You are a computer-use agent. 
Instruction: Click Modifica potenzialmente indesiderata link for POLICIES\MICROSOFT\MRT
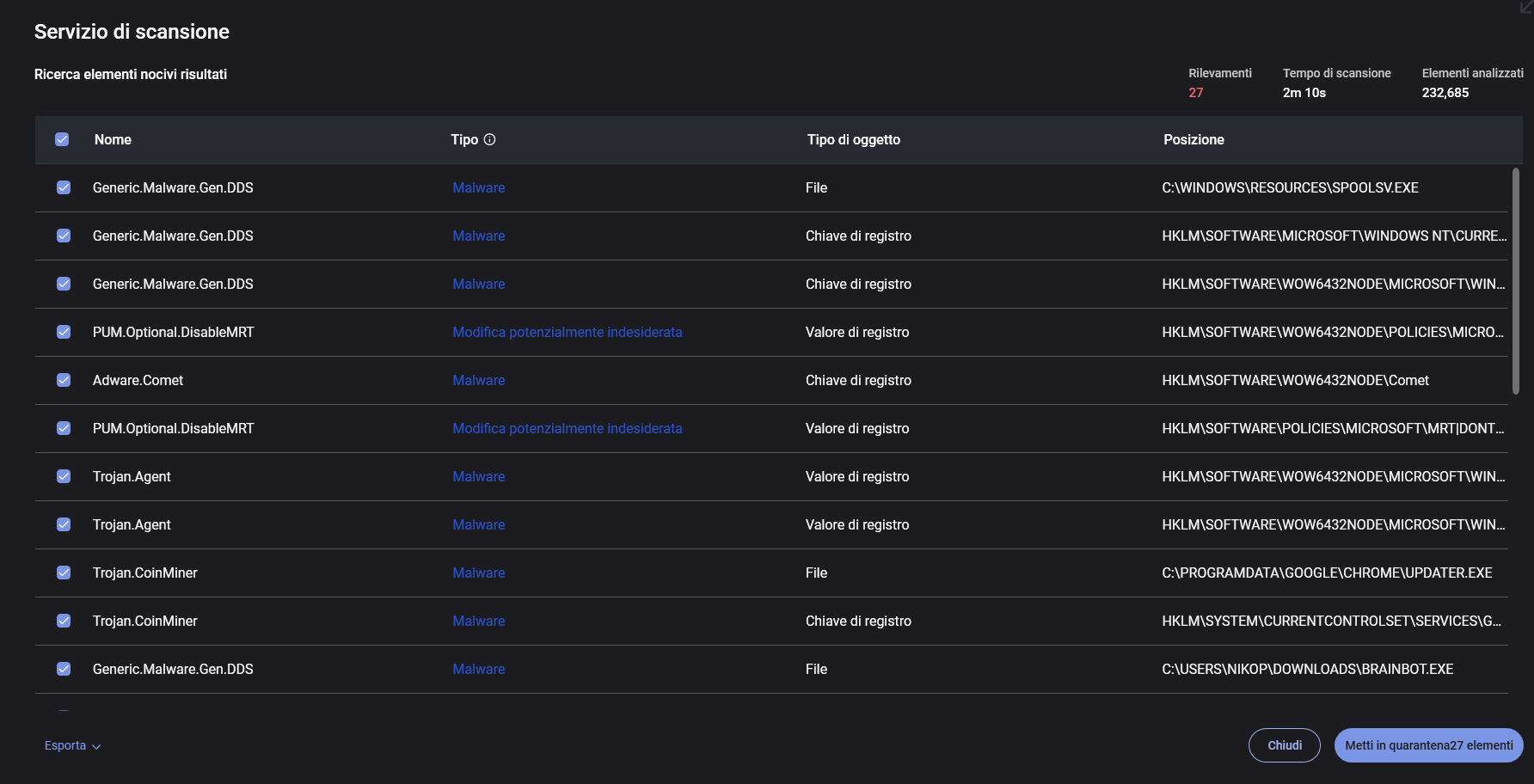(x=568, y=428)
